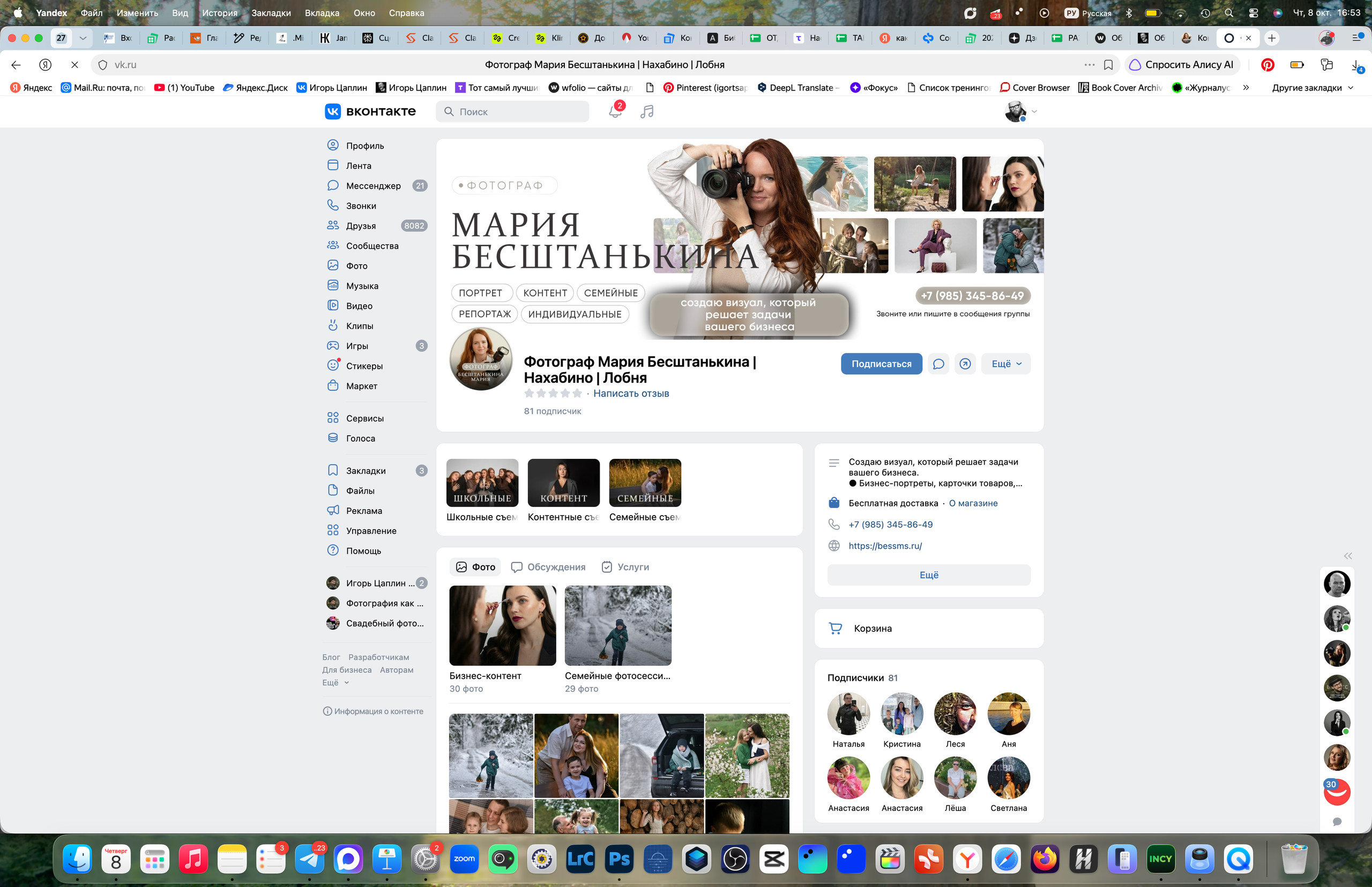The height and width of the screenshot is (887, 1372).
Task: Open the Школьные съемки category thumbnail
Action: (x=482, y=483)
